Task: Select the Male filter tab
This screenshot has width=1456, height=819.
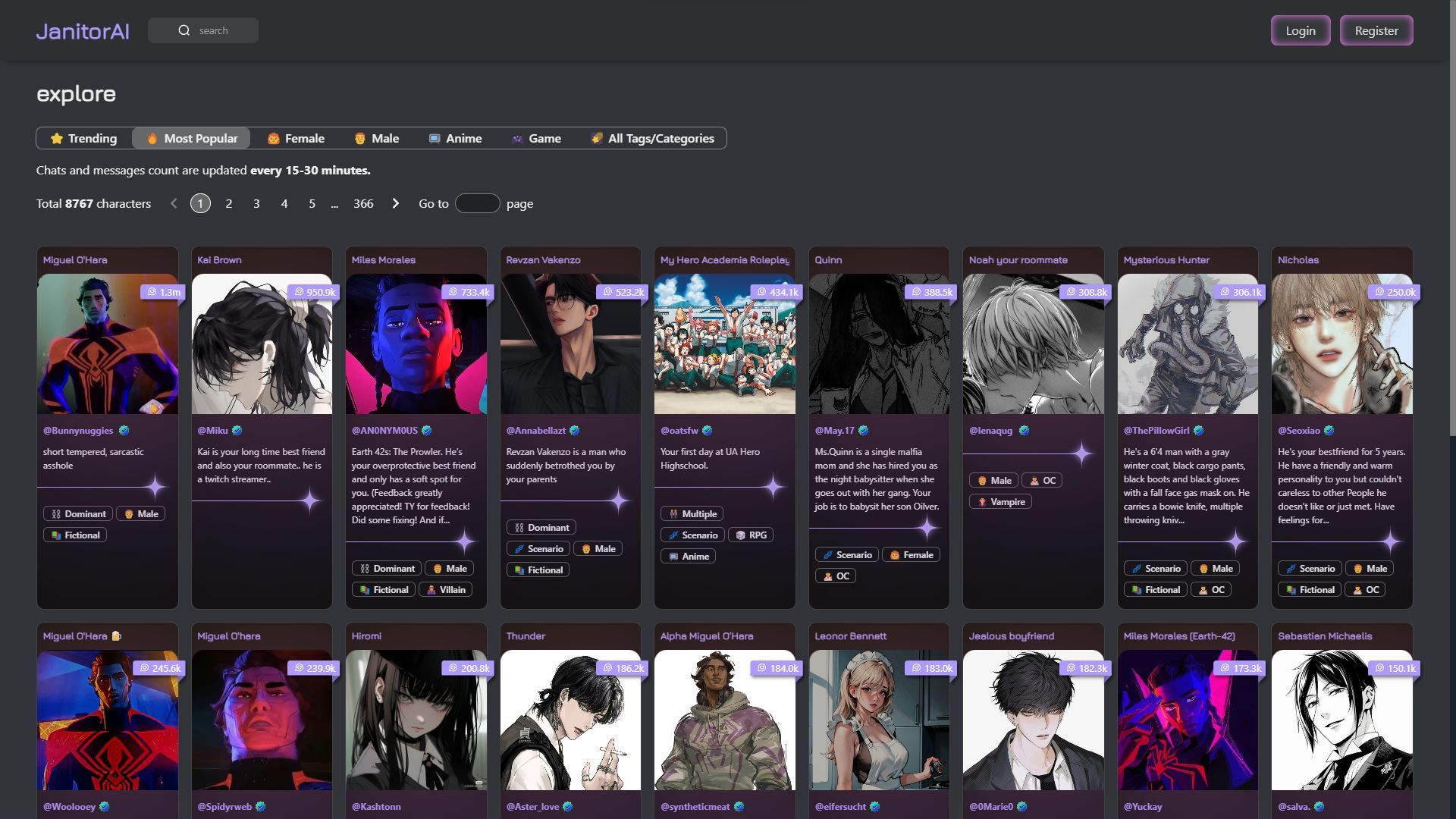Action: click(377, 138)
